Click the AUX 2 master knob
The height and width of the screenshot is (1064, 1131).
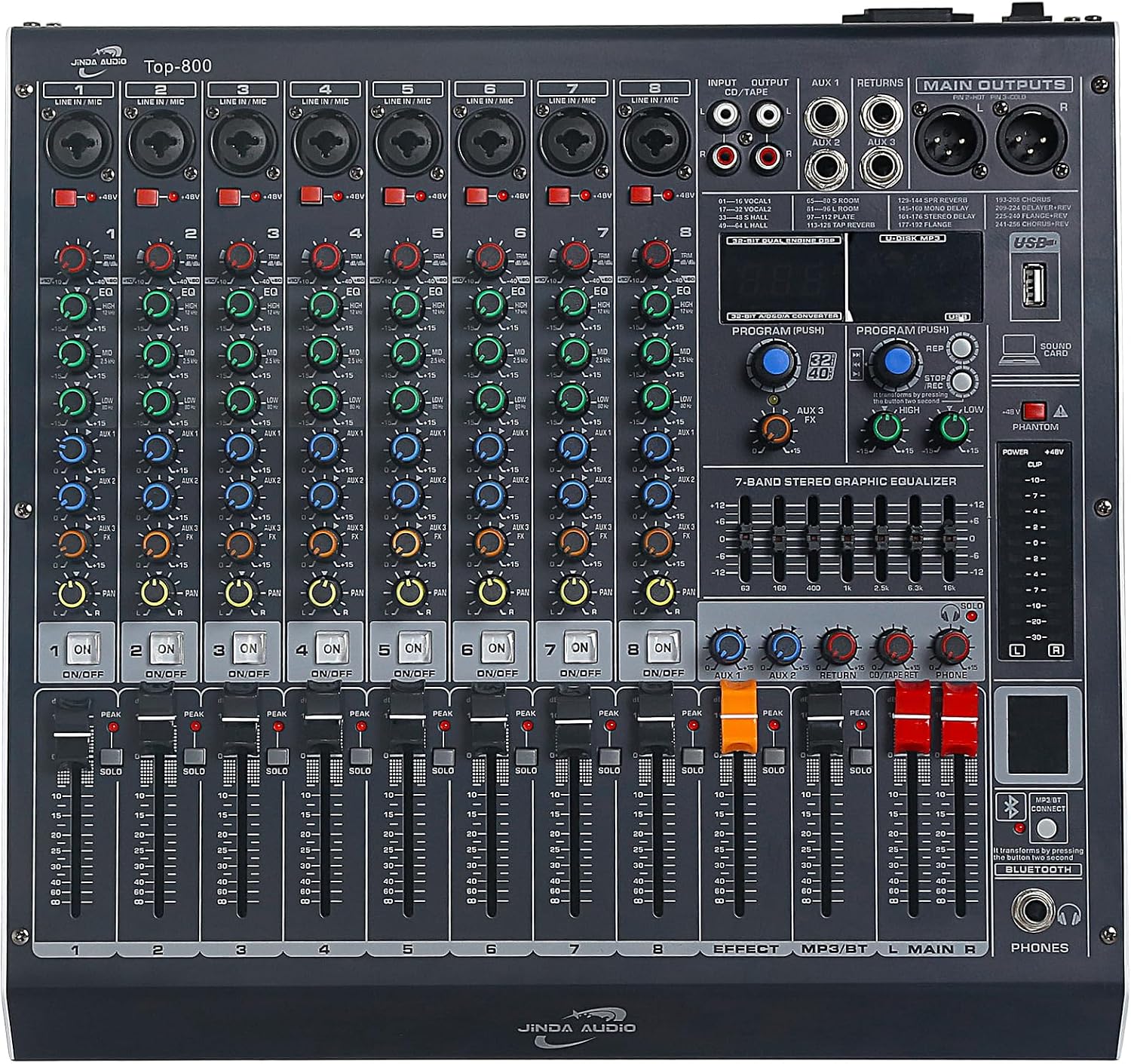pos(784,647)
